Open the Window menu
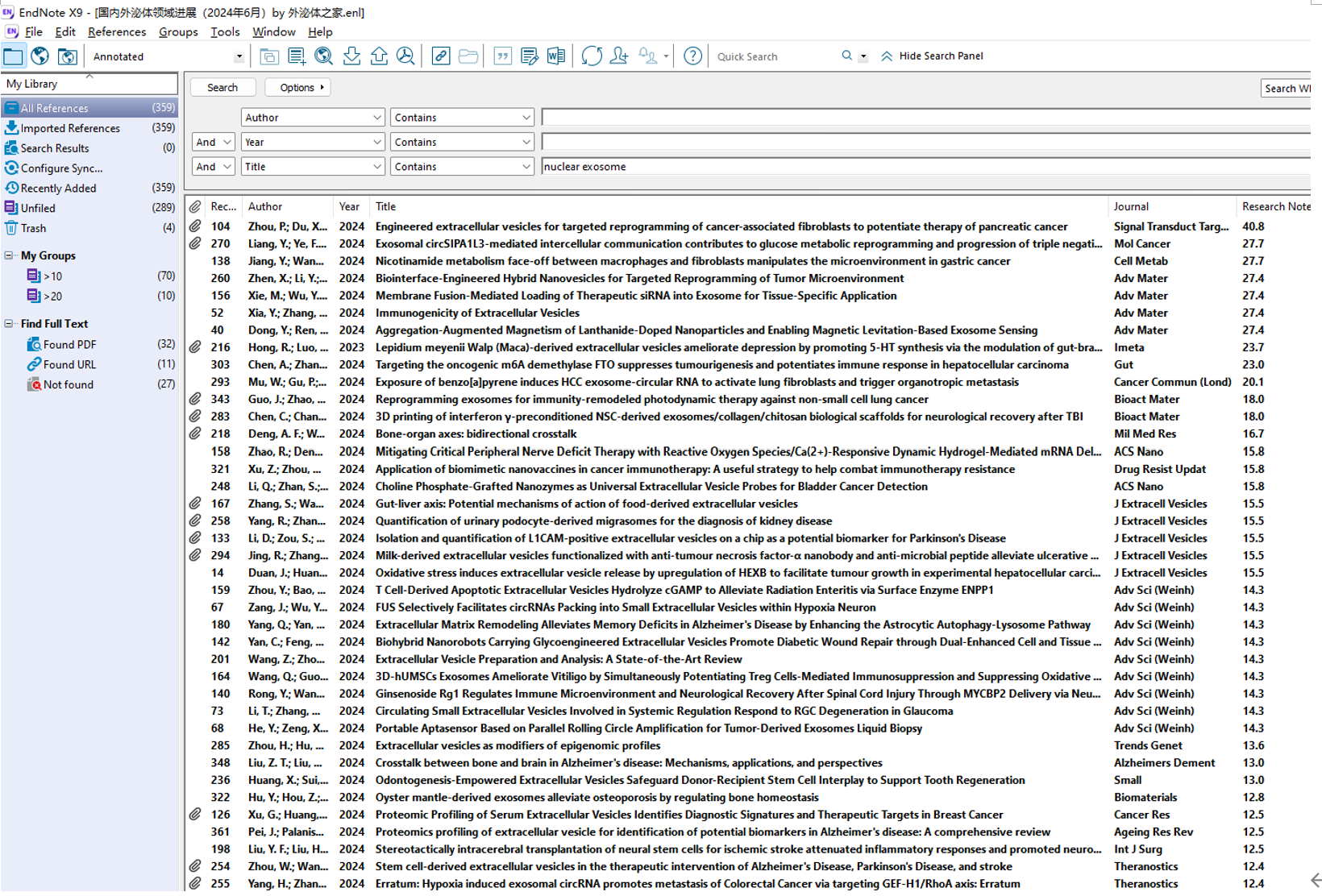The height and width of the screenshot is (896, 1322). [274, 32]
